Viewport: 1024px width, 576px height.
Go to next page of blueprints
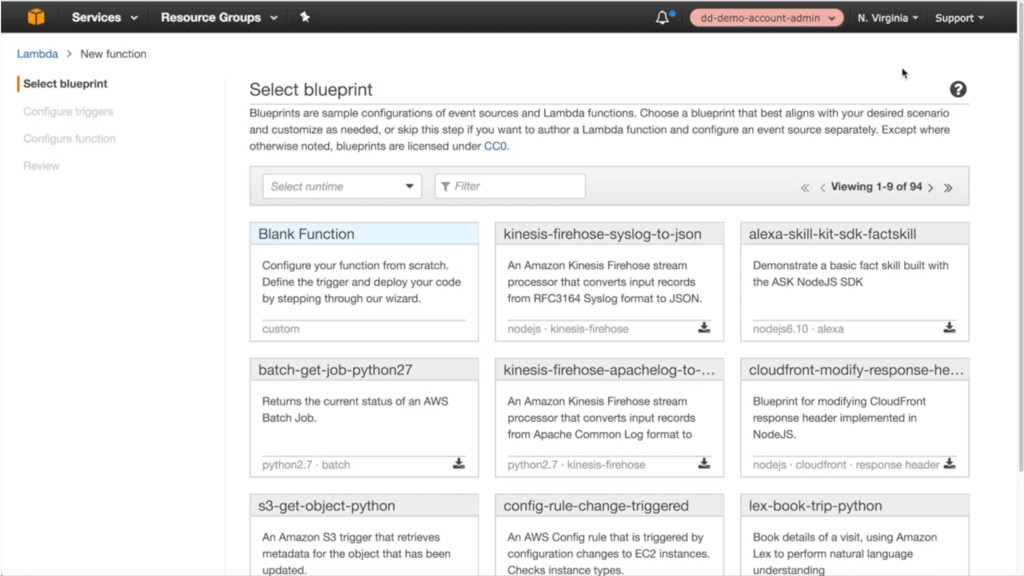click(931, 188)
